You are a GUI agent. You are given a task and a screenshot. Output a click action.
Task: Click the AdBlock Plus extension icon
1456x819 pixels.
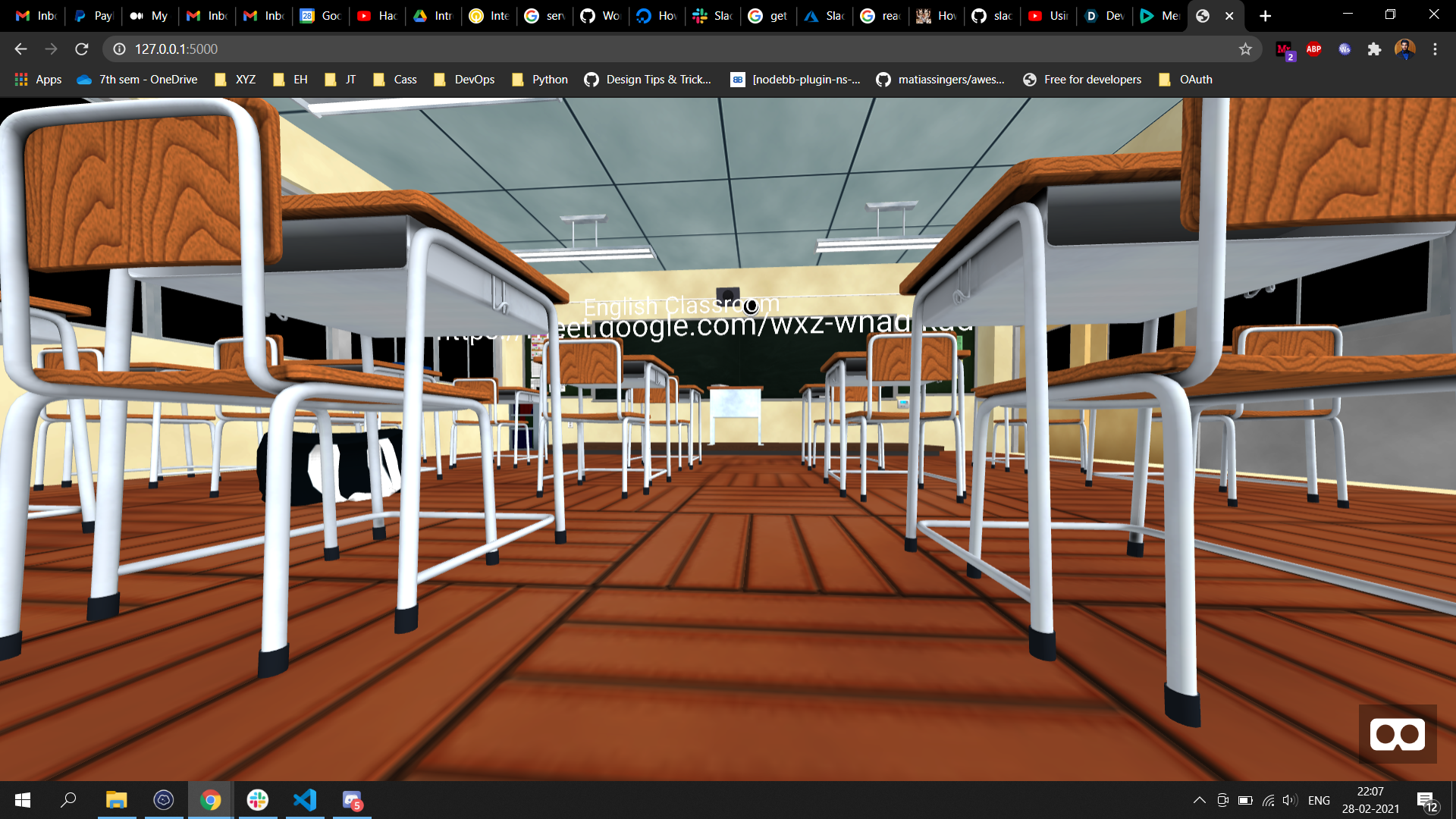coord(1314,49)
